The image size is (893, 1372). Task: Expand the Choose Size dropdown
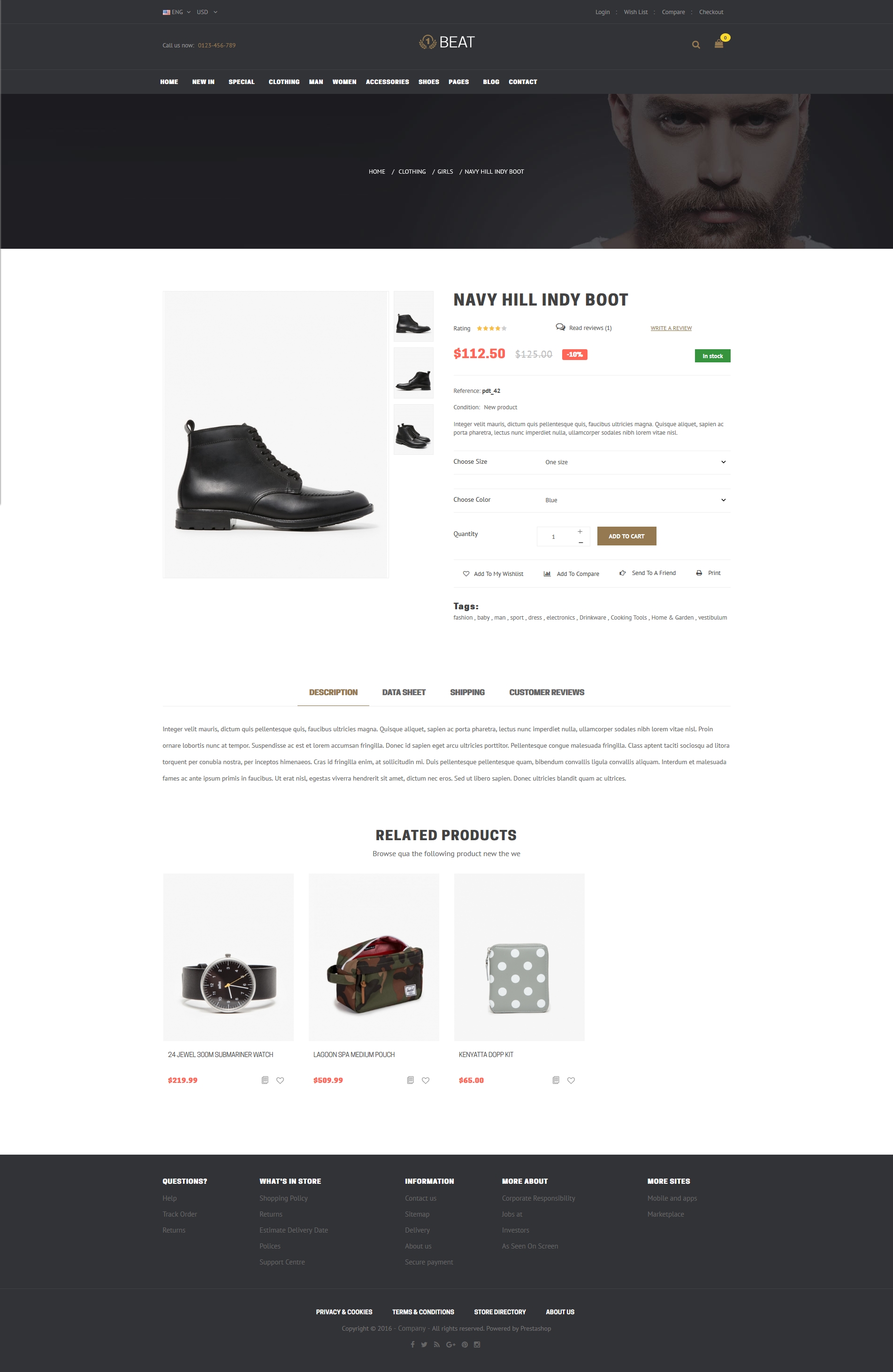click(634, 462)
